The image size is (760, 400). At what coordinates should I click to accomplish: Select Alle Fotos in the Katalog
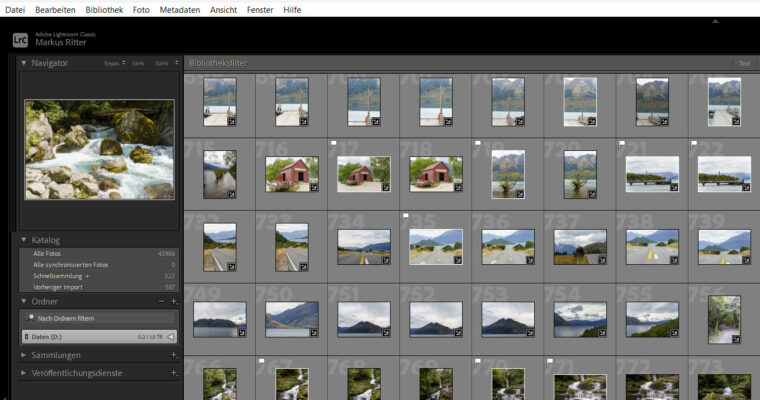tap(46, 254)
